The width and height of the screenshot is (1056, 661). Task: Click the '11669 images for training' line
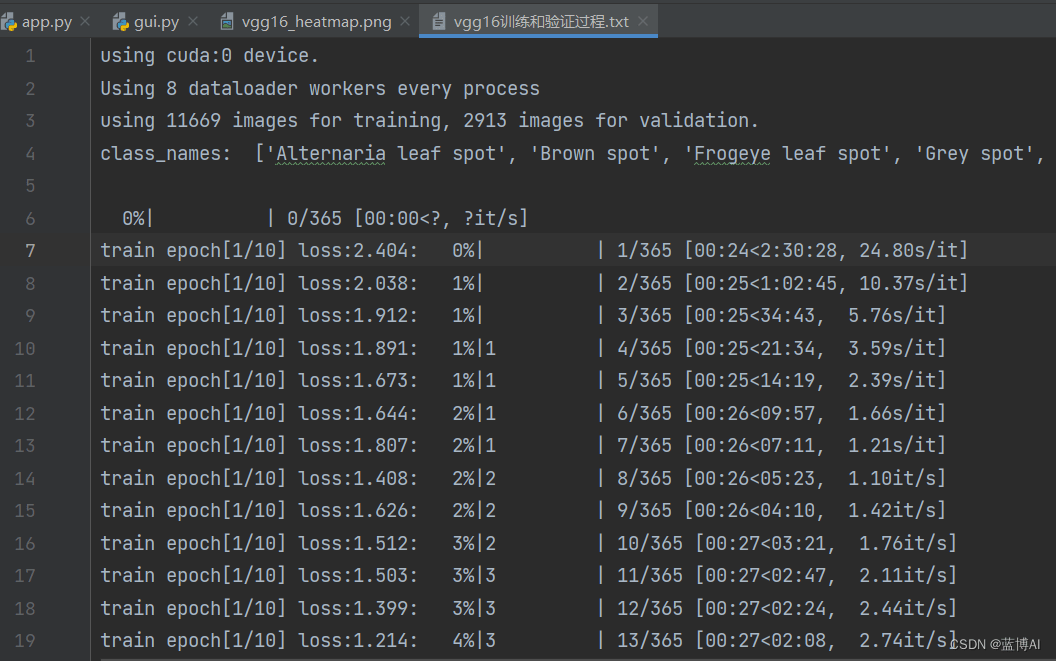430,121
